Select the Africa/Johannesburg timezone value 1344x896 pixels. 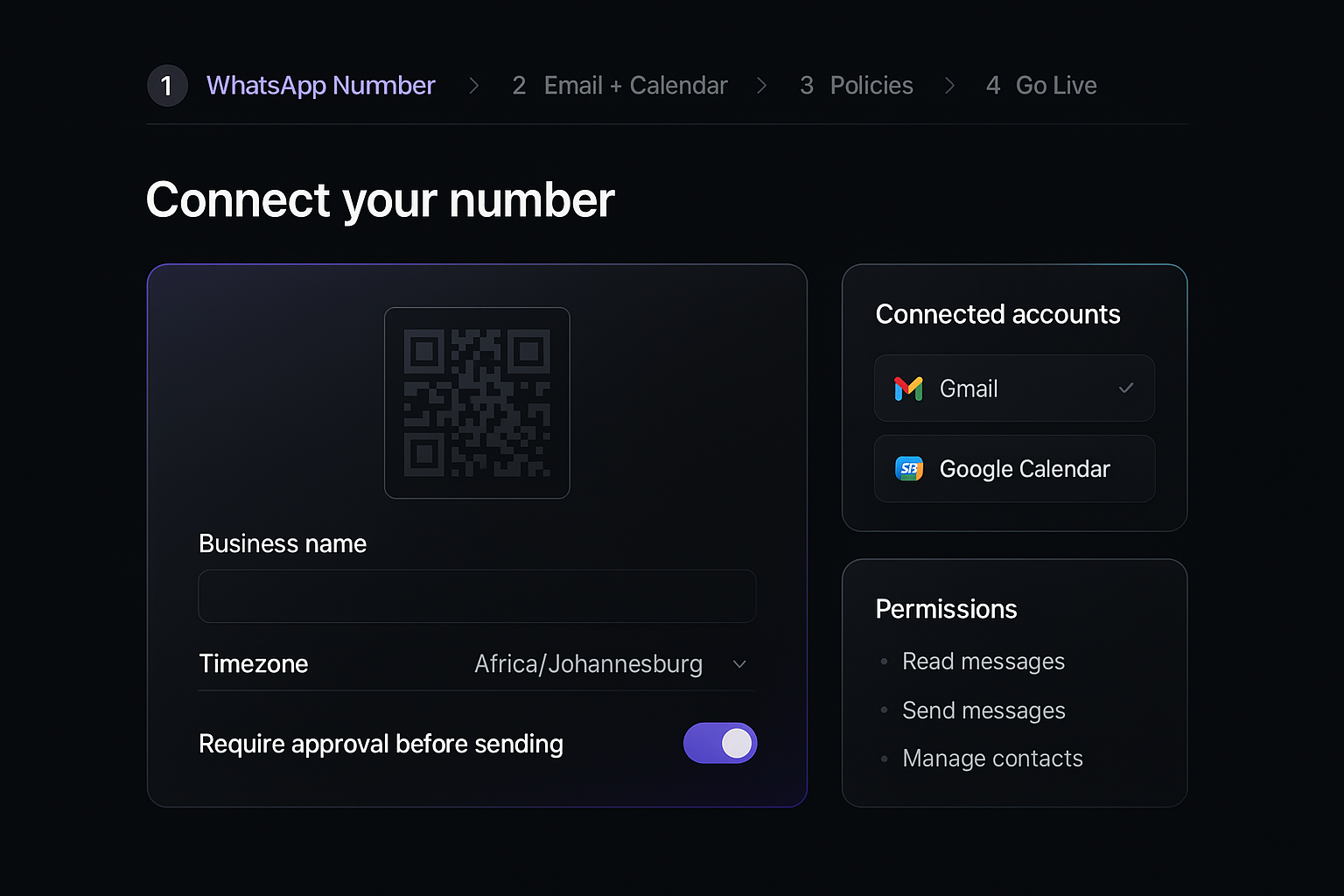coord(588,664)
